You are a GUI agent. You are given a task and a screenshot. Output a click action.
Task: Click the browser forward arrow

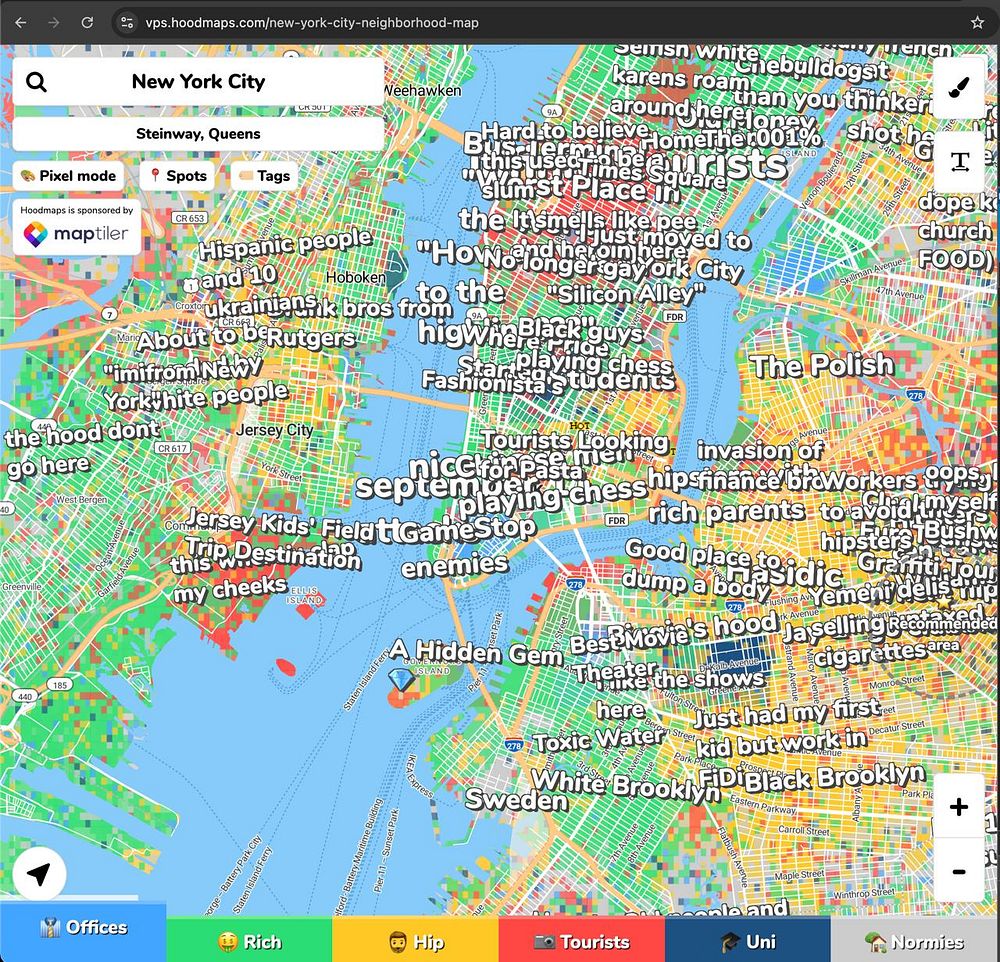pyautogui.click(x=54, y=22)
